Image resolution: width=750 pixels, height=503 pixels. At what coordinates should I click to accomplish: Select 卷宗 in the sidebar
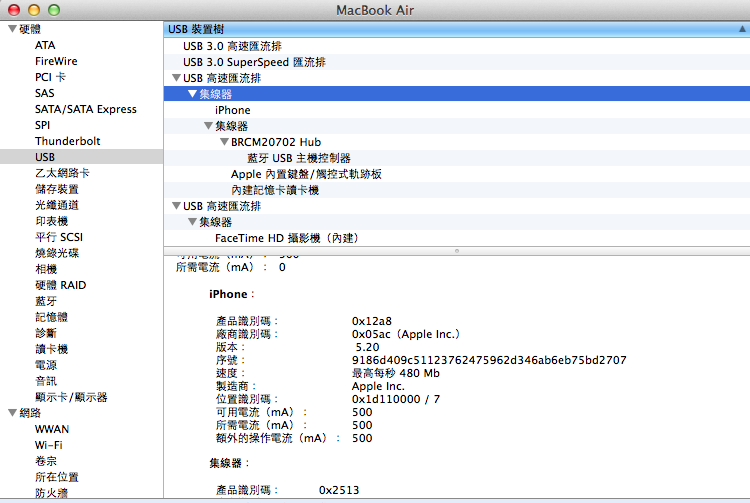click(x=46, y=461)
